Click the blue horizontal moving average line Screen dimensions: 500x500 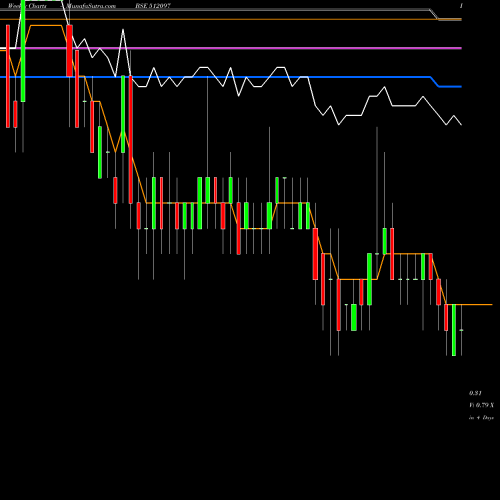click(231, 77)
